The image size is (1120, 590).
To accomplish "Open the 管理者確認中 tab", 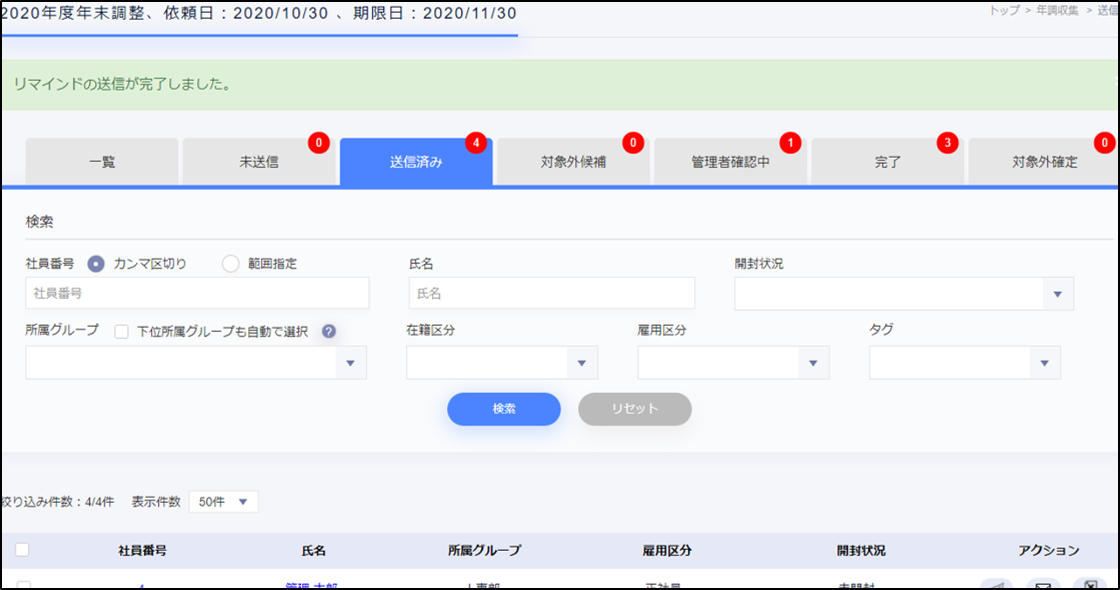I will click(730, 162).
